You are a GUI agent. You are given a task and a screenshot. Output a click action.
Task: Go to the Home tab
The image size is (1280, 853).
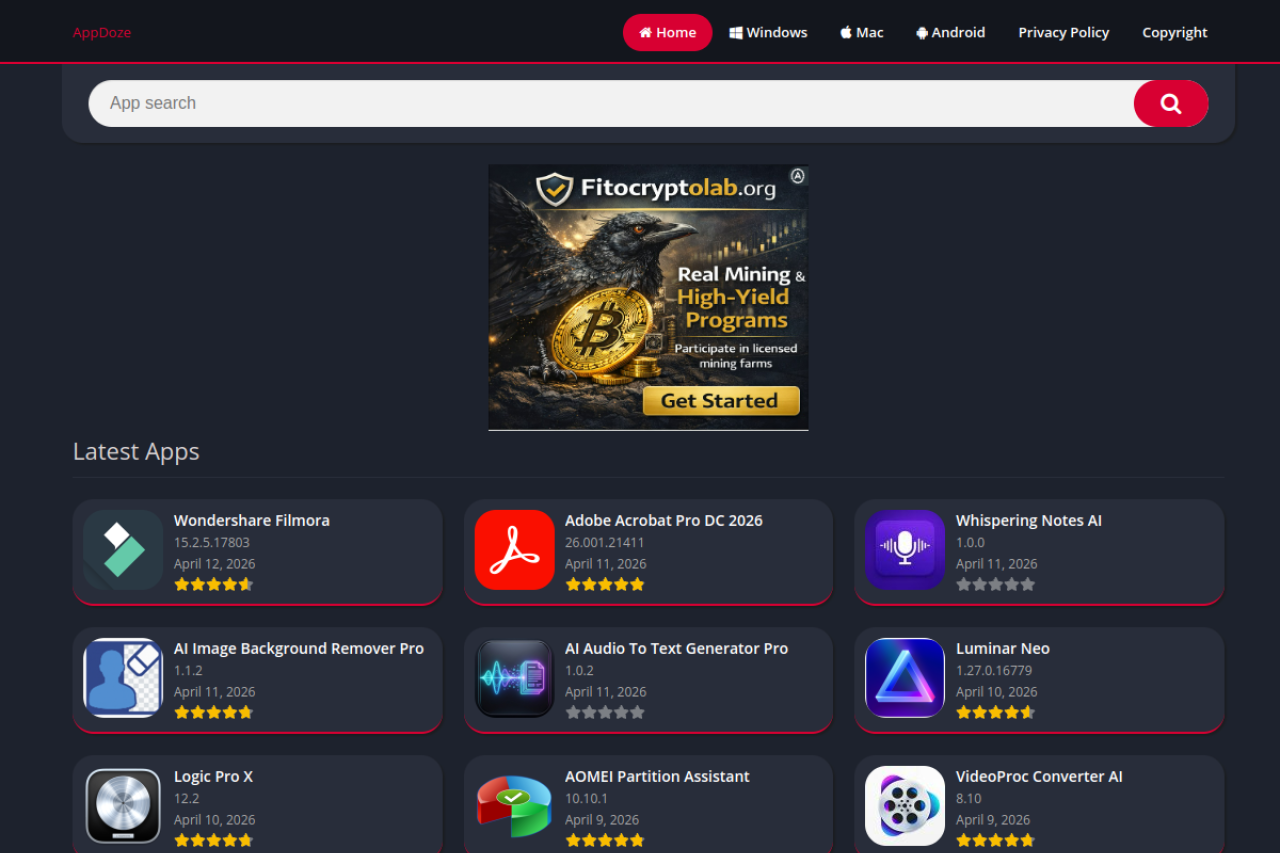point(667,32)
